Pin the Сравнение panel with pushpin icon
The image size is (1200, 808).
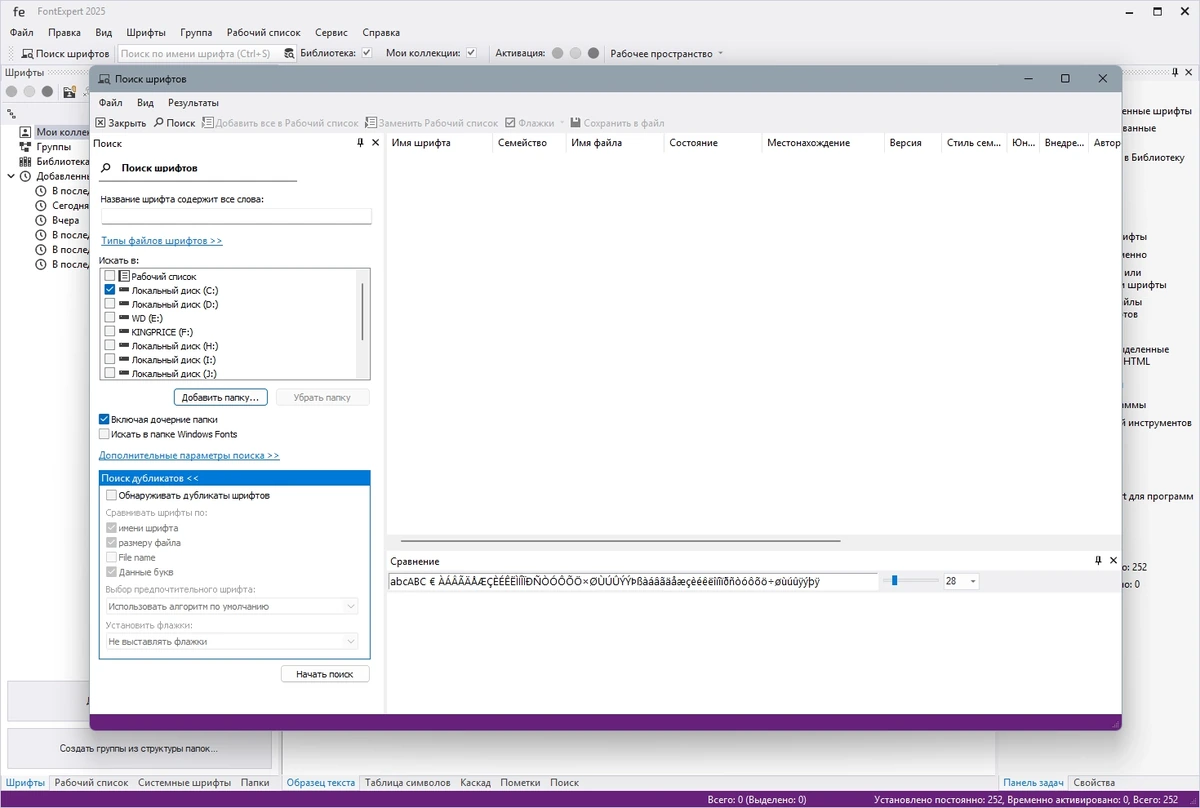1098,561
